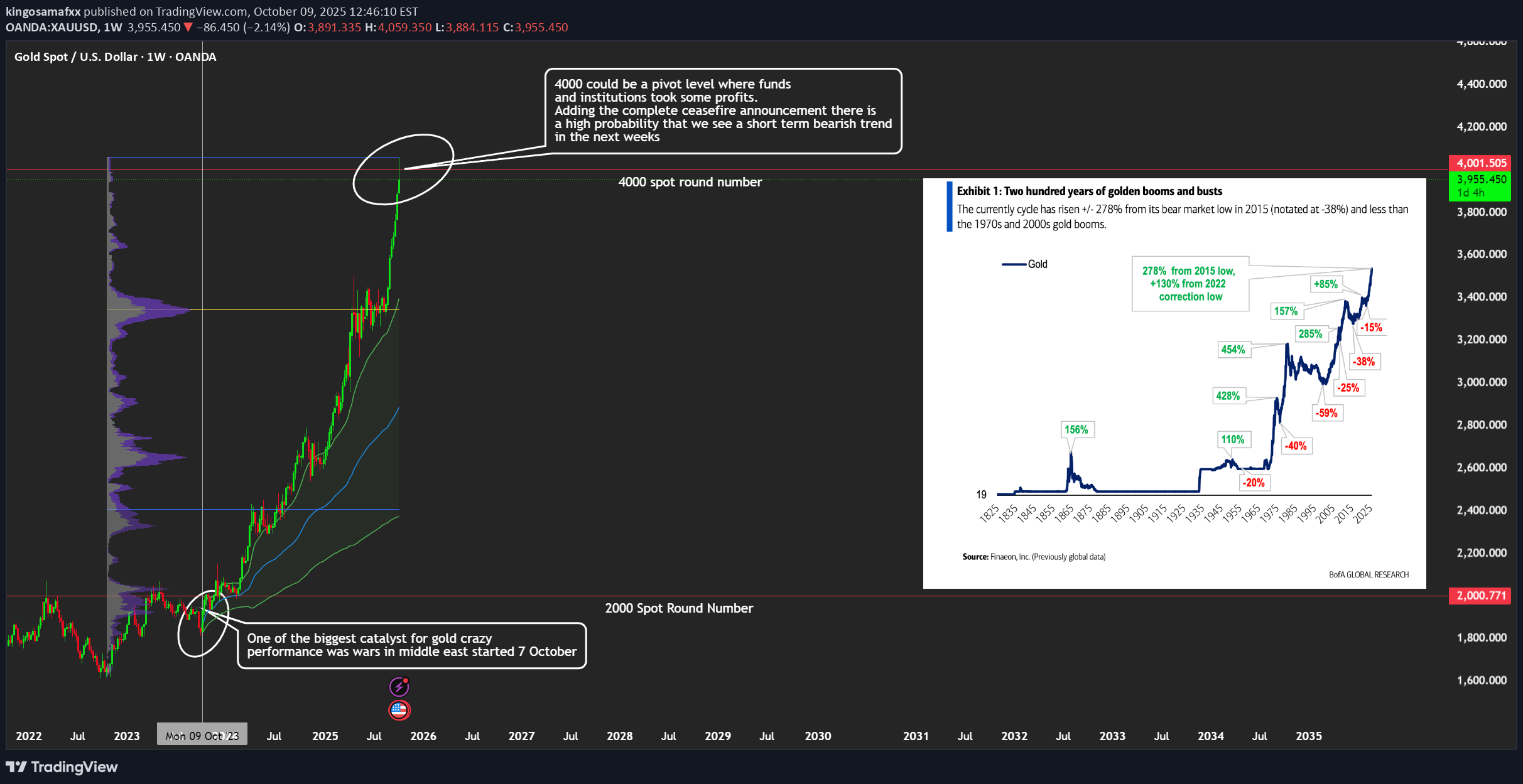Image resolution: width=1523 pixels, height=784 pixels.
Task: Click the 2026 label on time axis
Action: (x=423, y=736)
